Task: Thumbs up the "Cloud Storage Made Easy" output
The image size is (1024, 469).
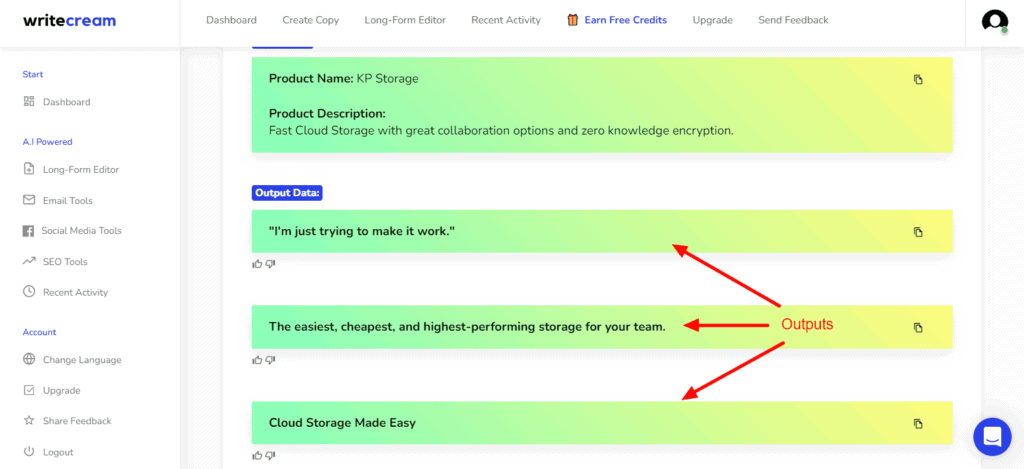Action: pos(257,455)
